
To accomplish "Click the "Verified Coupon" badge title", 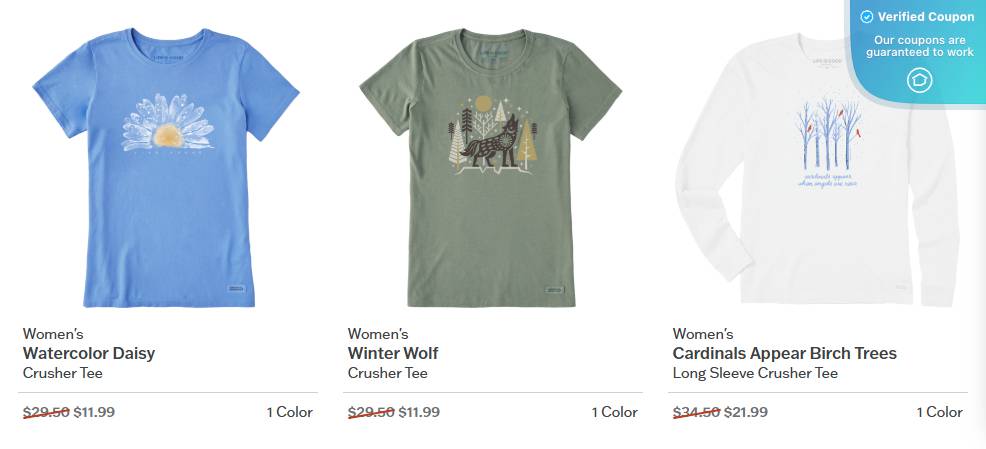I will (x=926, y=17).
